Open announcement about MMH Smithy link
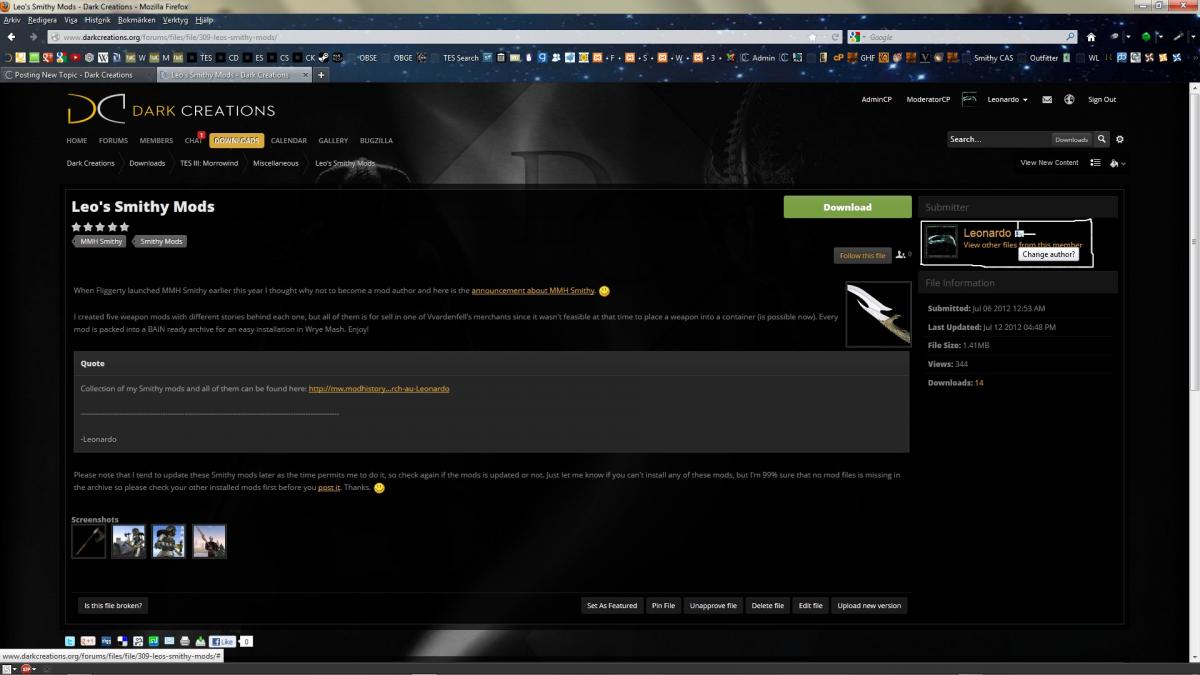Image resolution: width=1200 pixels, height=675 pixels. point(533,291)
